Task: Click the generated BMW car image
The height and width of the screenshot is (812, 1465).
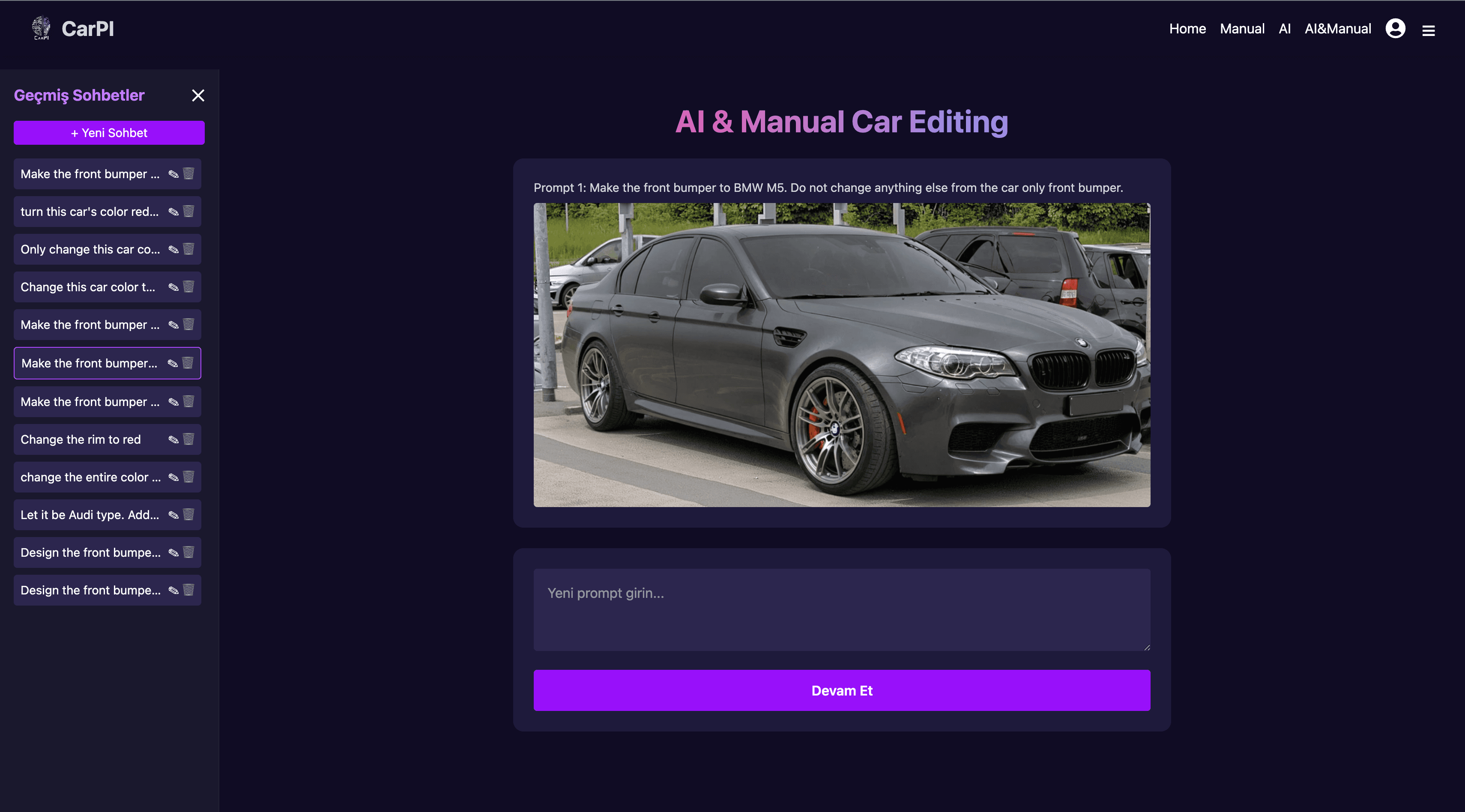Action: tap(842, 355)
